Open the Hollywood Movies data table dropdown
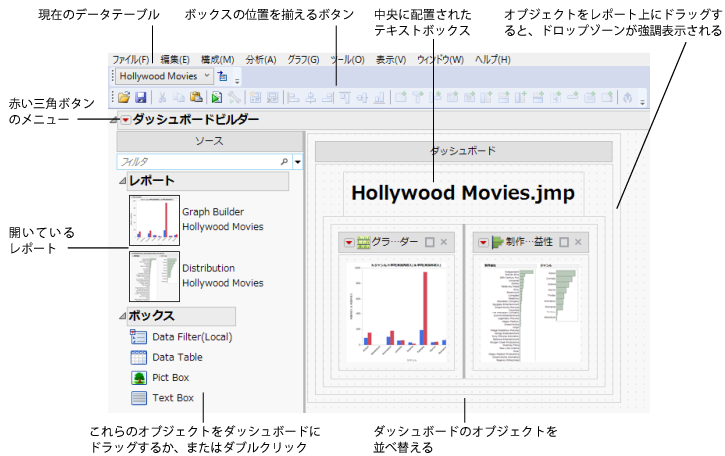 point(206,76)
